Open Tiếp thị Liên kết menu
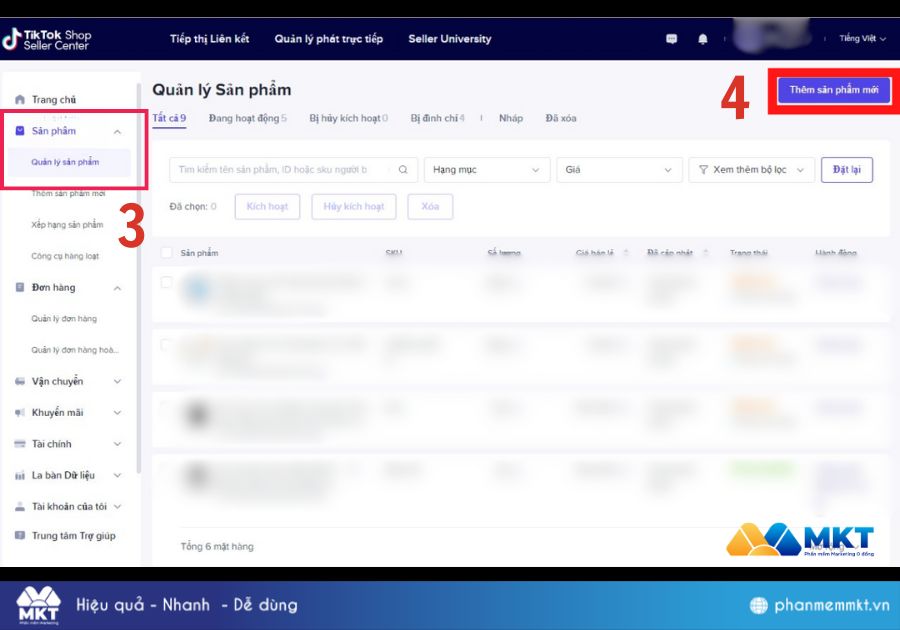900x630 pixels. [x=210, y=38]
